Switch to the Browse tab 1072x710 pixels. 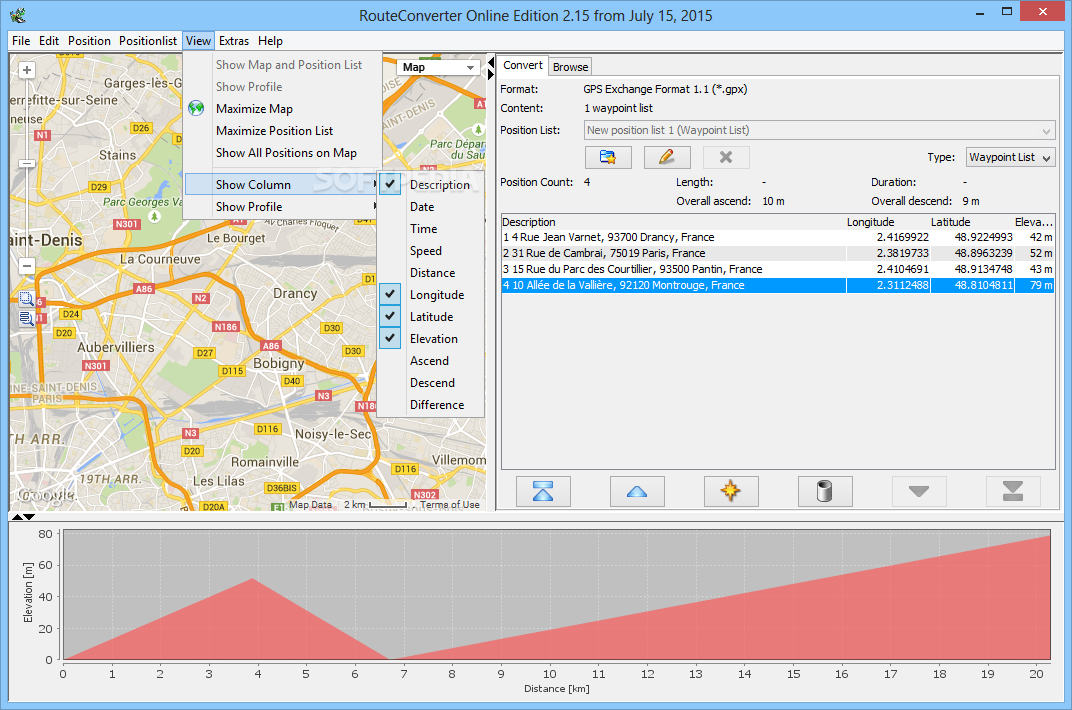click(x=570, y=67)
